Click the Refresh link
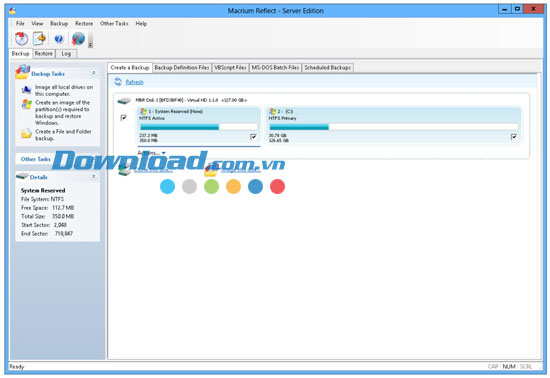Viewport: 550px width, 378px height. [x=134, y=82]
